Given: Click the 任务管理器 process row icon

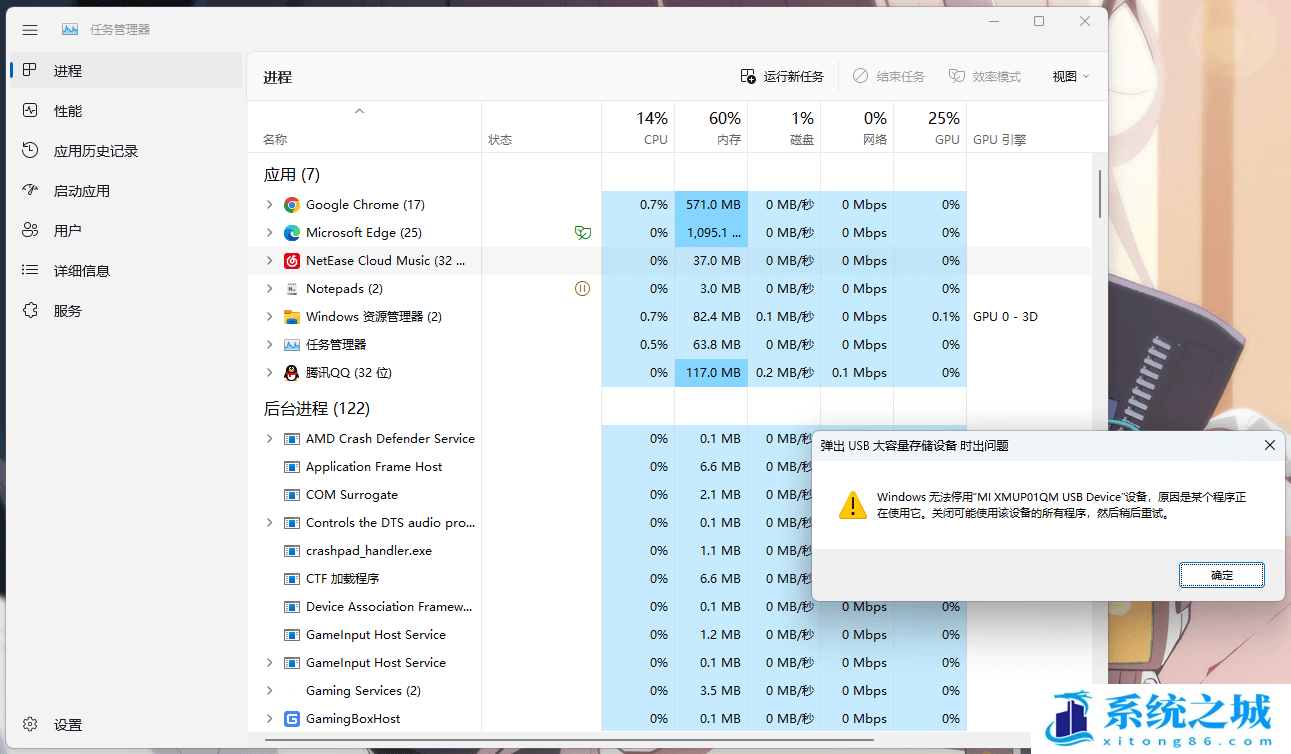Looking at the screenshot, I should coord(291,345).
